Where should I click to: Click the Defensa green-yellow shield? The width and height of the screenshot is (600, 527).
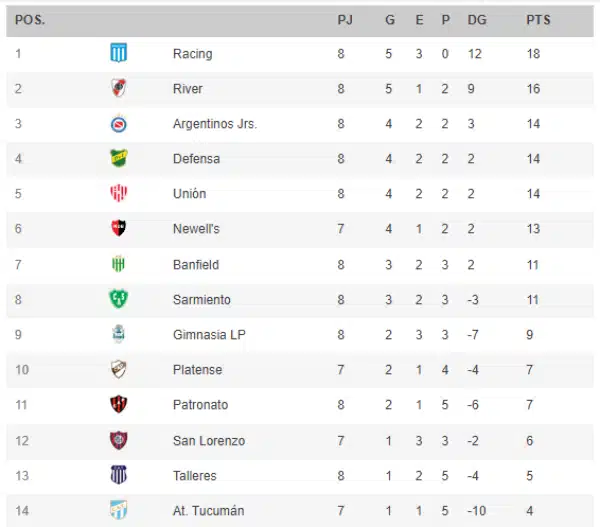tap(119, 158)
